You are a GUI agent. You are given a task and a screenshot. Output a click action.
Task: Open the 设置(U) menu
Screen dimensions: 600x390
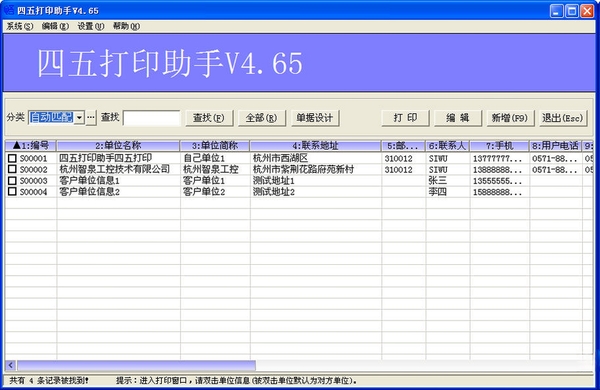(x=91, y=26)
